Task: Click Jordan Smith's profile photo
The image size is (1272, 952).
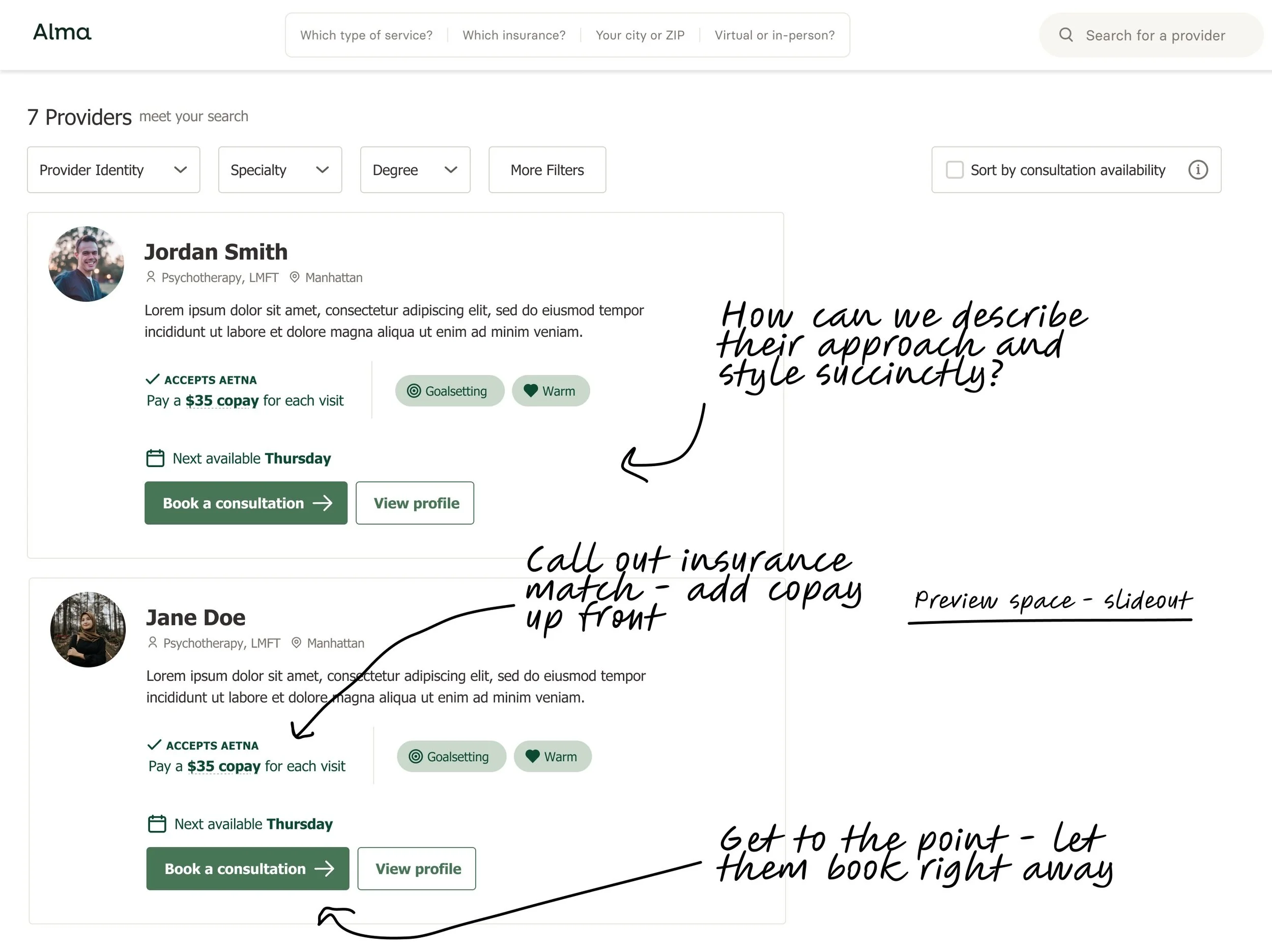Action: [86, 264]
